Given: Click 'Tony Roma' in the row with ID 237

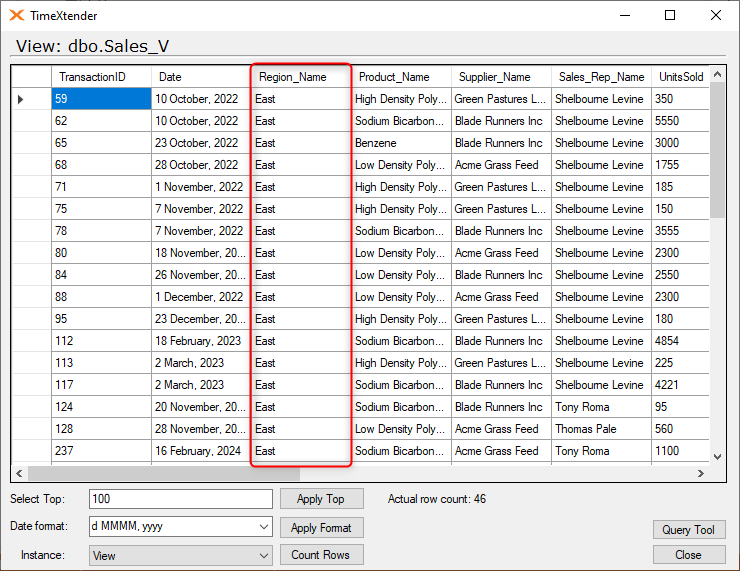Looking at the screenshot, I should (601, 451).
